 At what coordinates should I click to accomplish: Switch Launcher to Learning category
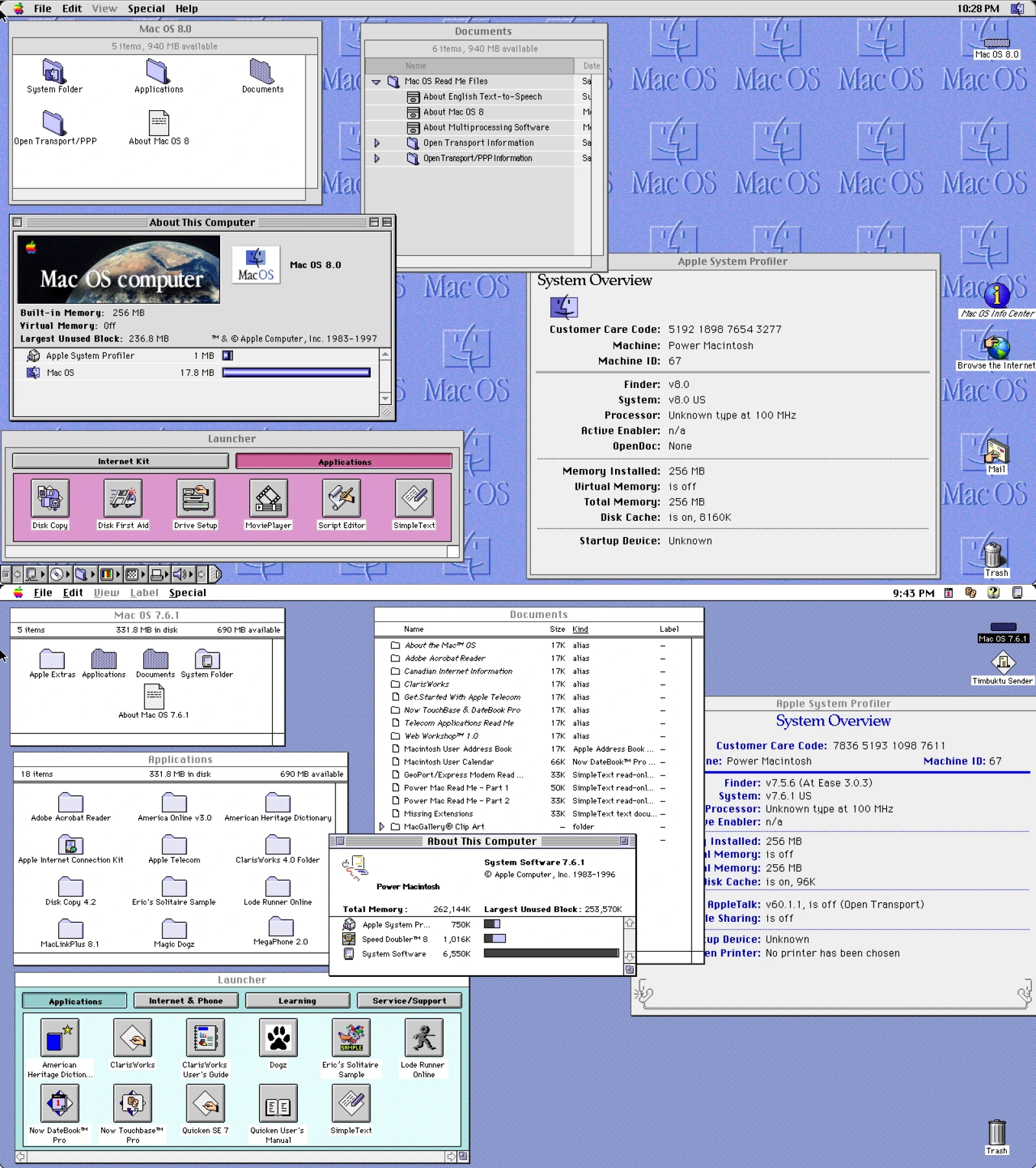297,1001
